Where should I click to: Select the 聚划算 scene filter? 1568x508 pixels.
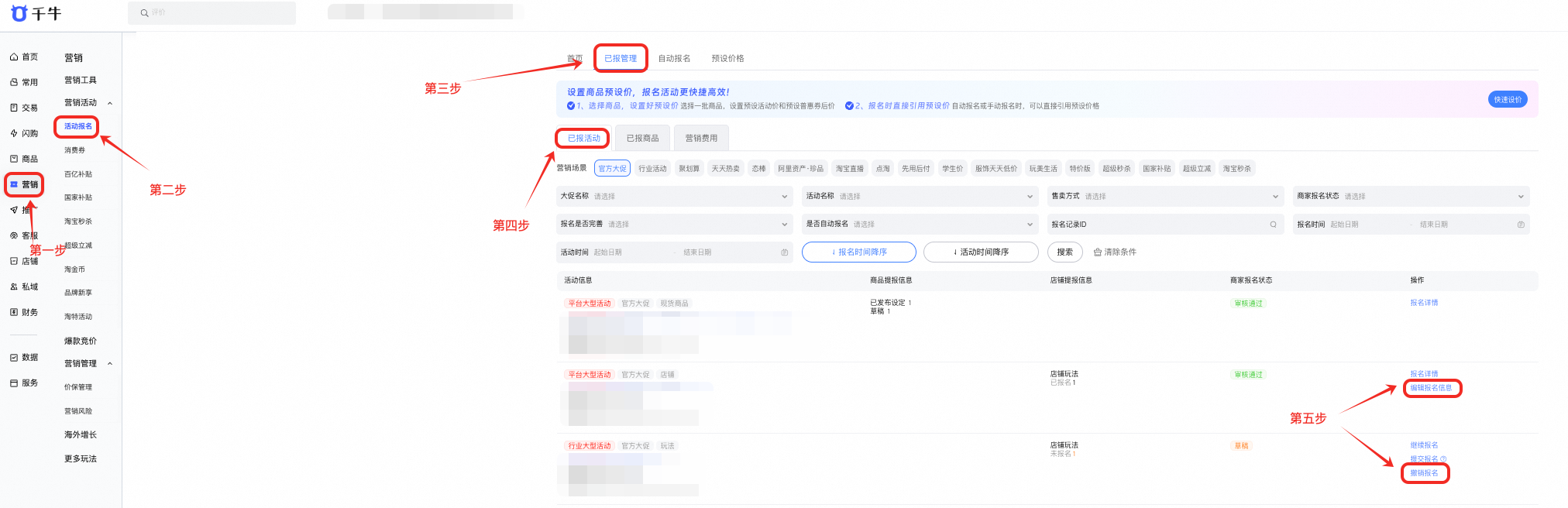[689, 169]
